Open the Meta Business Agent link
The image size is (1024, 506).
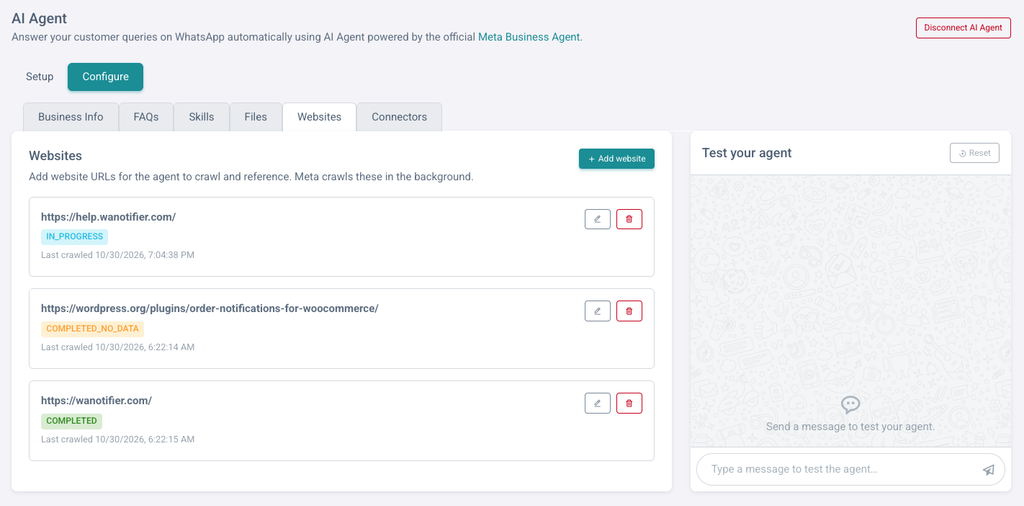[529, 37]
